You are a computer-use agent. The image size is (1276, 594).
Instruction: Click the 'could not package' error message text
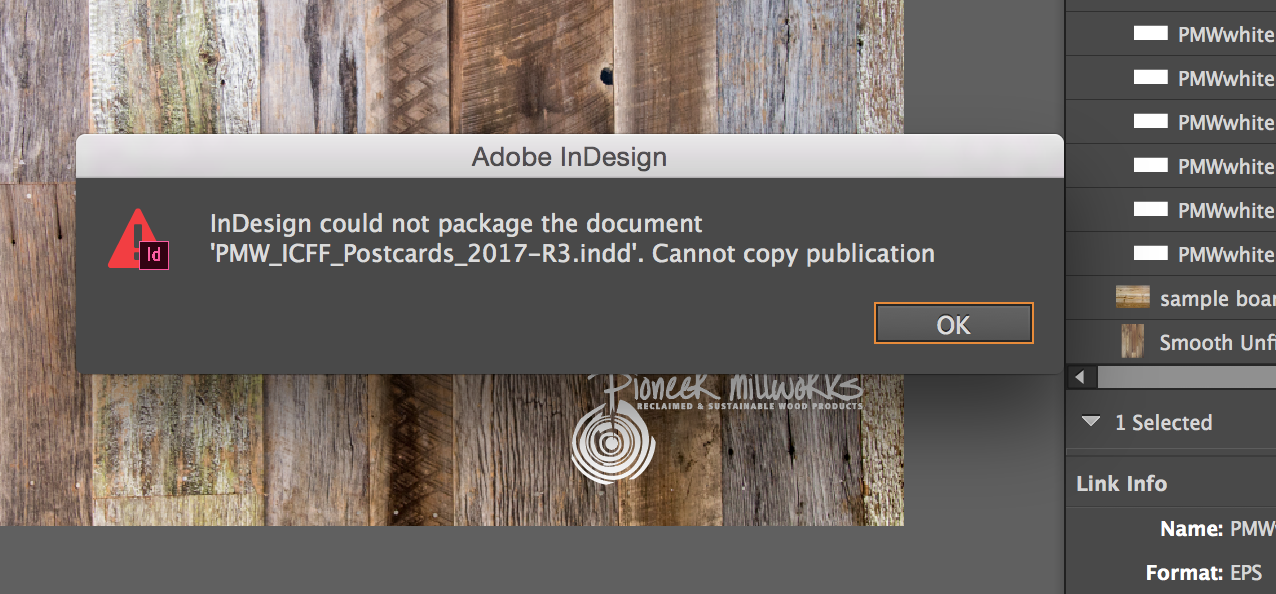571,238
